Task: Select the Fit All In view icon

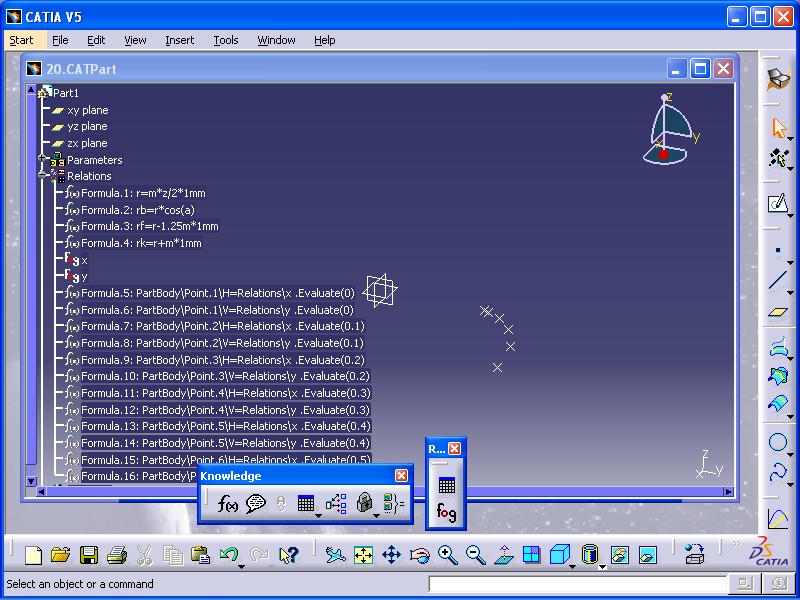Action: point(363,555)
